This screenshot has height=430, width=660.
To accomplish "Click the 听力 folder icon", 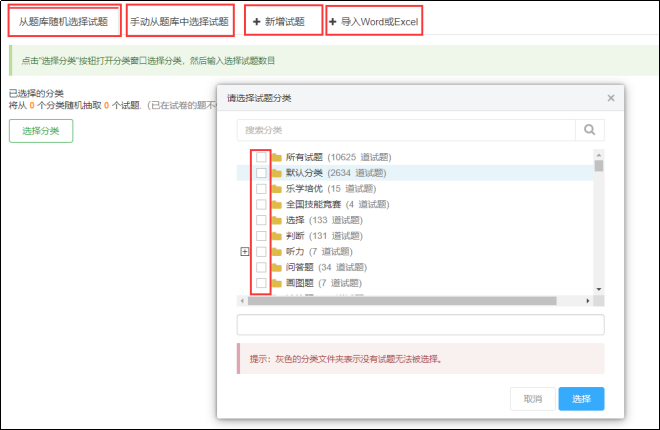I will pos(277,252).
